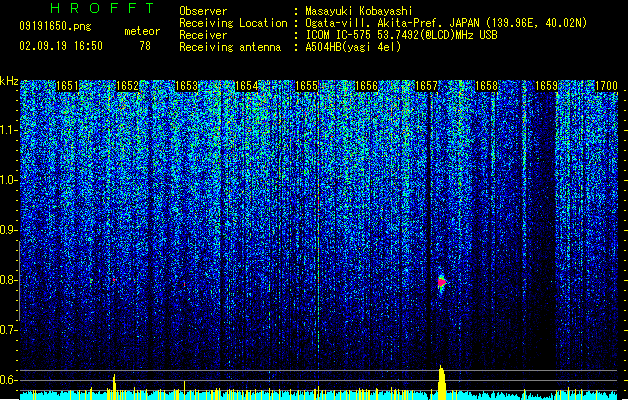Click the date stamp 02.09.19 16:50
The width and height of the screenshot is (629, 400).
[61, 46]
